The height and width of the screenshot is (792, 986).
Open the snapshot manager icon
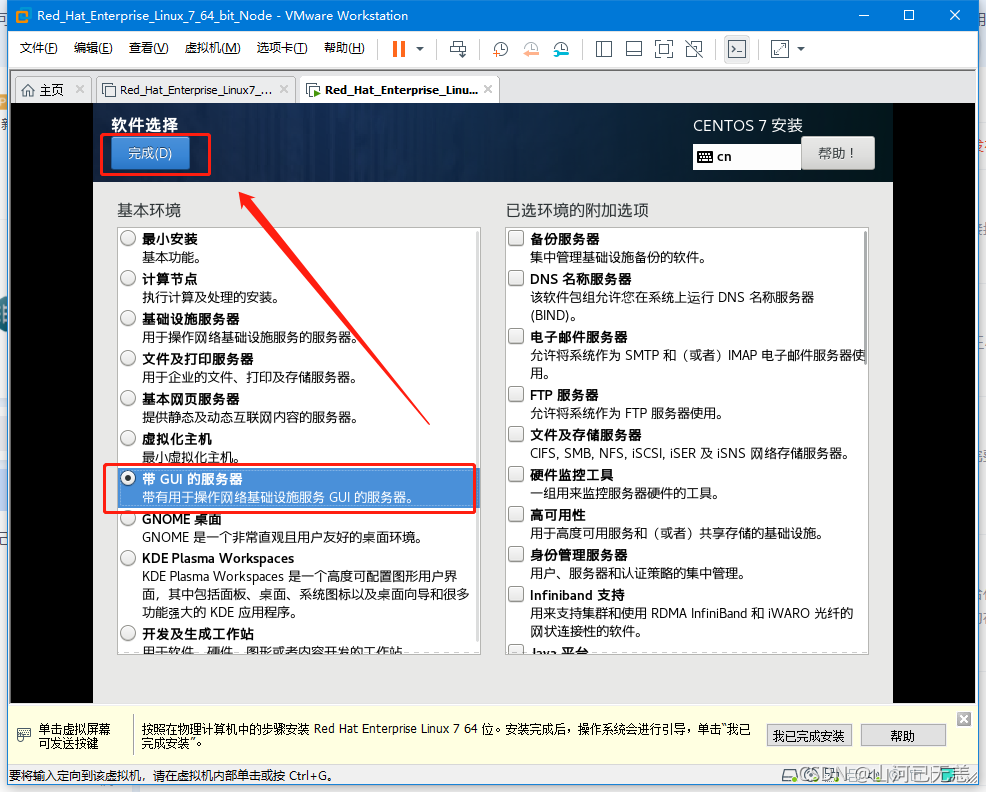pos(561,49)
